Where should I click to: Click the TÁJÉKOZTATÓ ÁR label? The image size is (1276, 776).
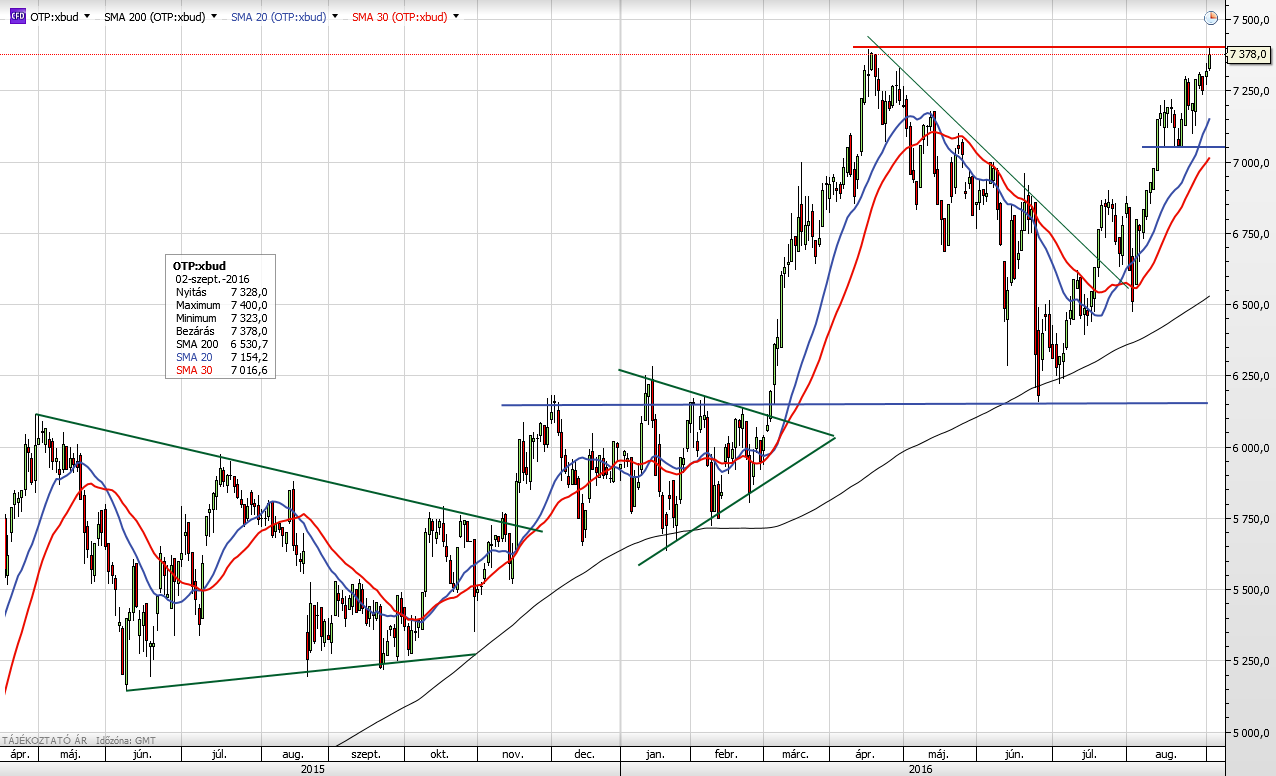click(45, 740)
